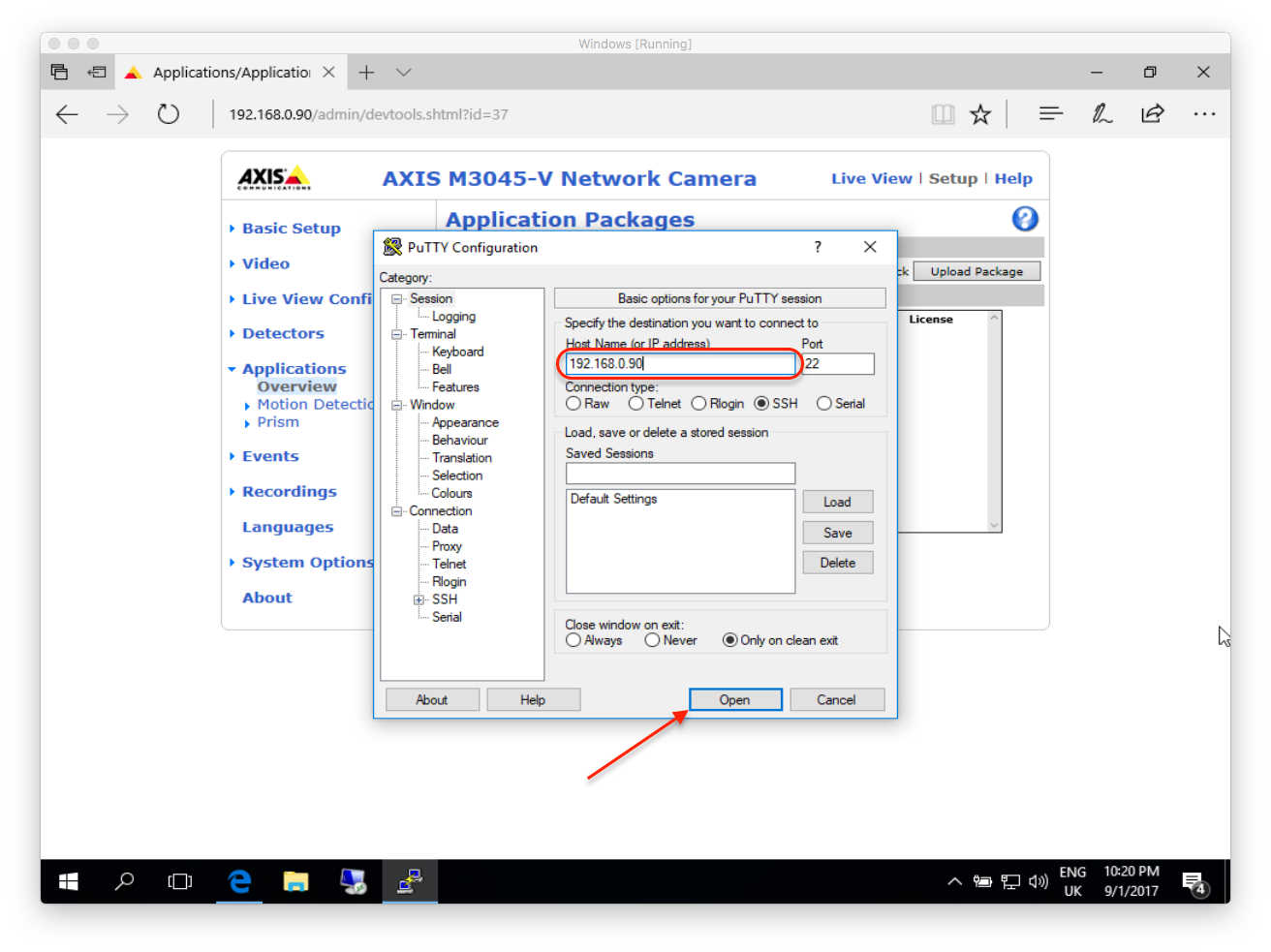Select the SSH connection type
The height and width of the screenshot is (952, 1271).
(761, 404)
